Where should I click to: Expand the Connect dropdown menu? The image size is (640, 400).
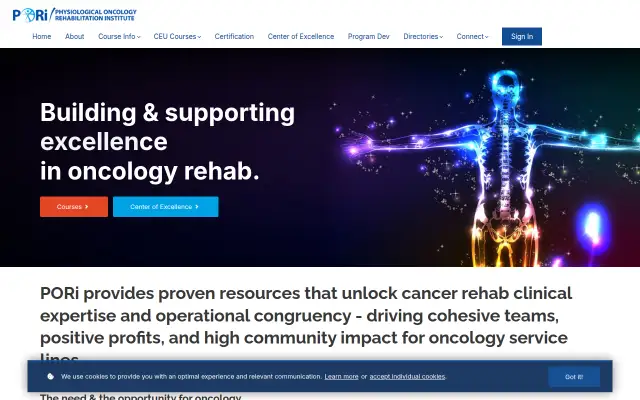point(472,36)
